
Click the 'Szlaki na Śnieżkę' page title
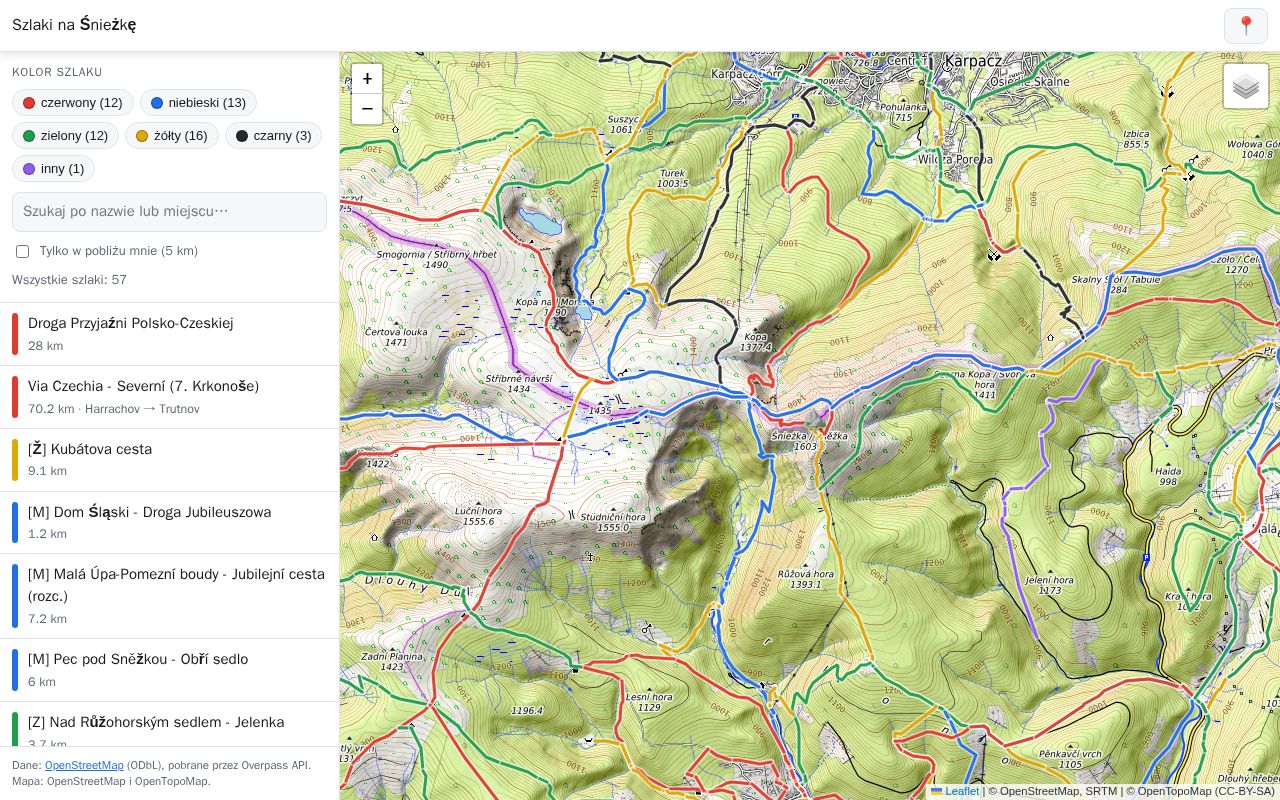tap(74, 25)
